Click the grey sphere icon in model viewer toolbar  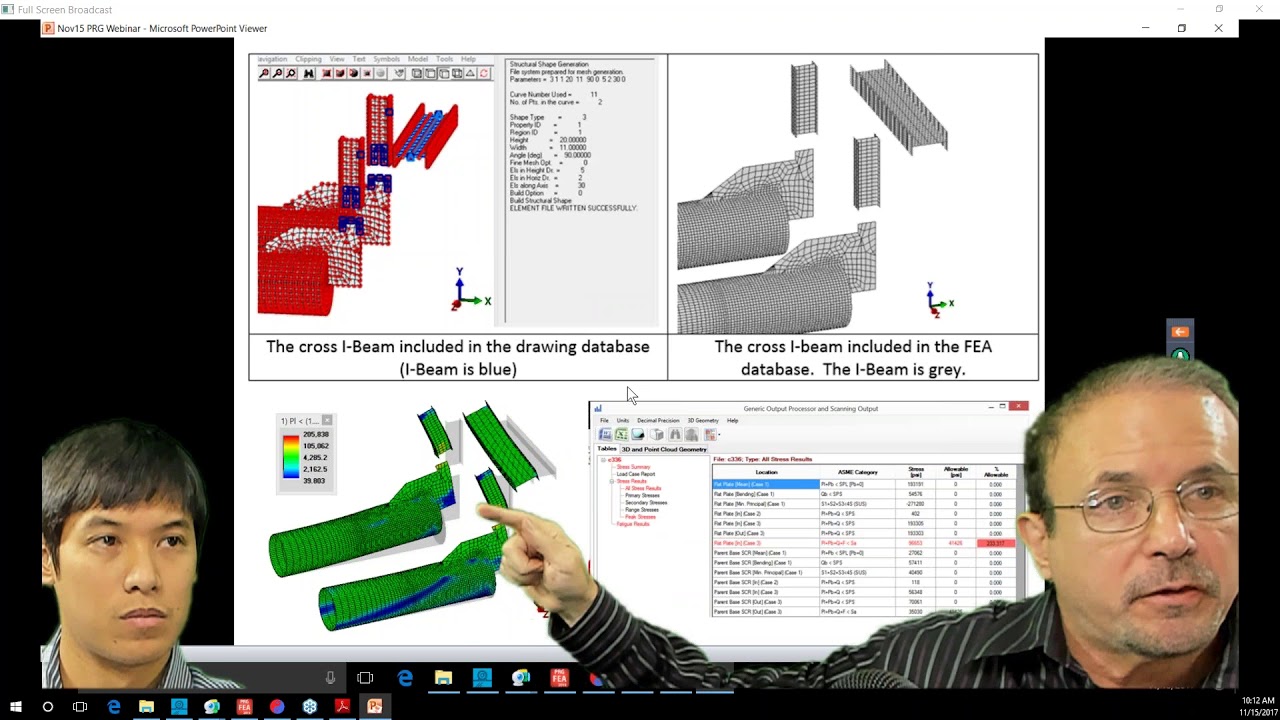(381, 73)
